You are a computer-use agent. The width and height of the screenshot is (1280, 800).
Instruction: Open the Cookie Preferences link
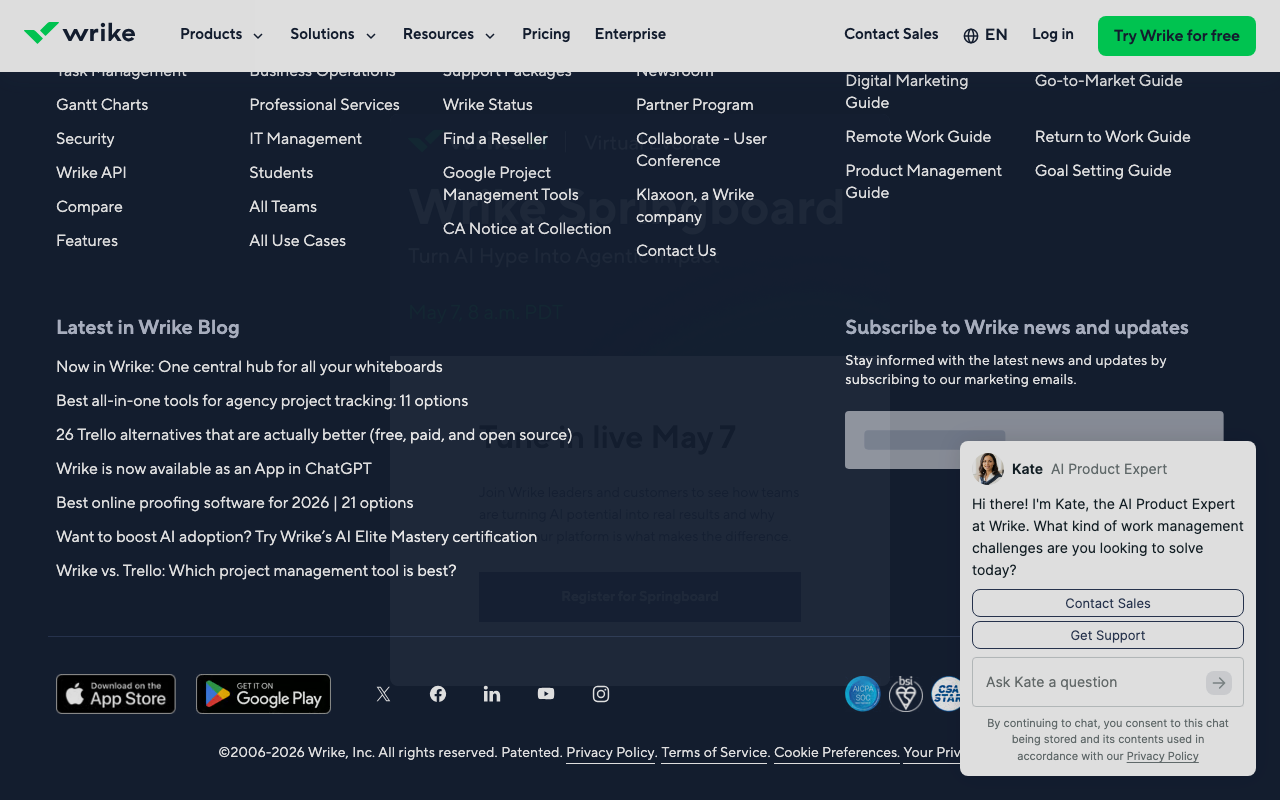(x=836, y=752)
